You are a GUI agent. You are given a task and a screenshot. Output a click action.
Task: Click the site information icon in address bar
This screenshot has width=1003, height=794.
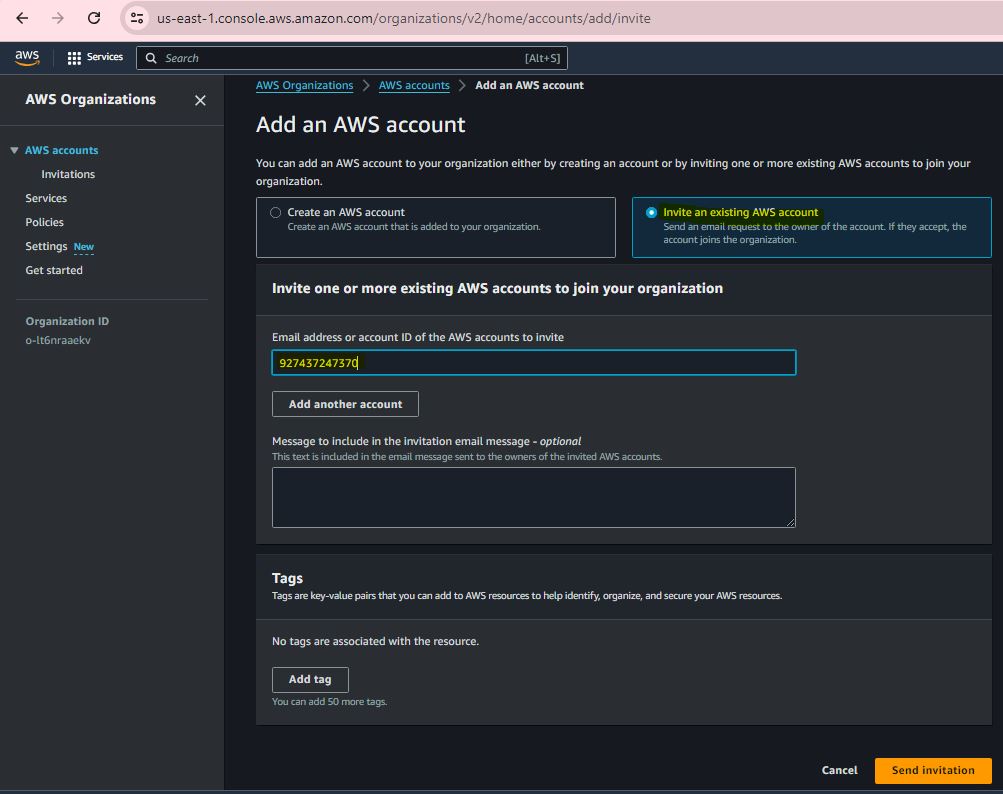click(138, 18)
